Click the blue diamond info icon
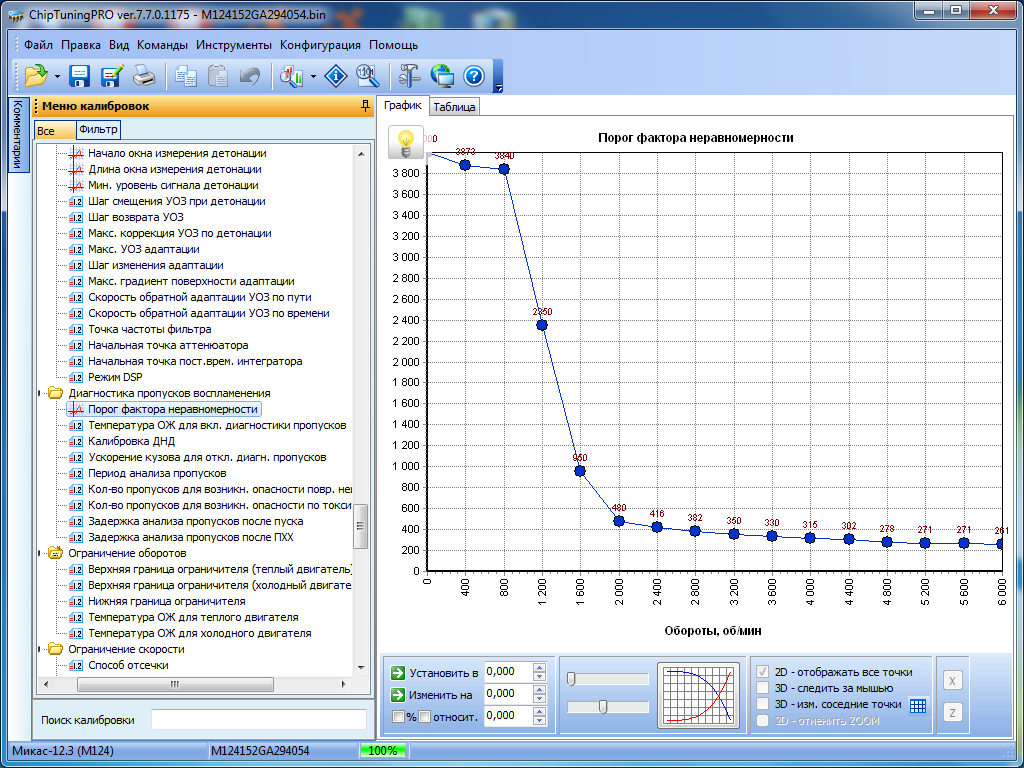Viewport: 1024px width, 768px height. tap(336, 76)
